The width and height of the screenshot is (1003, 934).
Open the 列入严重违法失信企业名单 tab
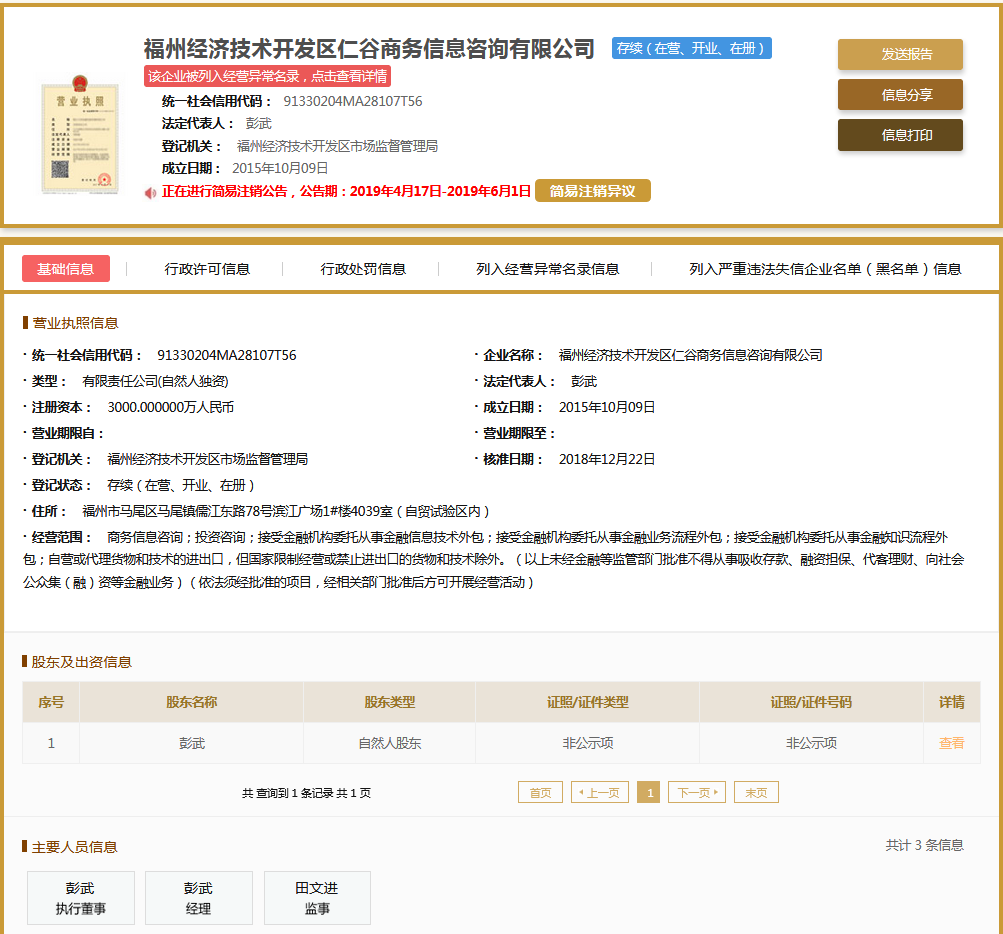pos(825,269)
